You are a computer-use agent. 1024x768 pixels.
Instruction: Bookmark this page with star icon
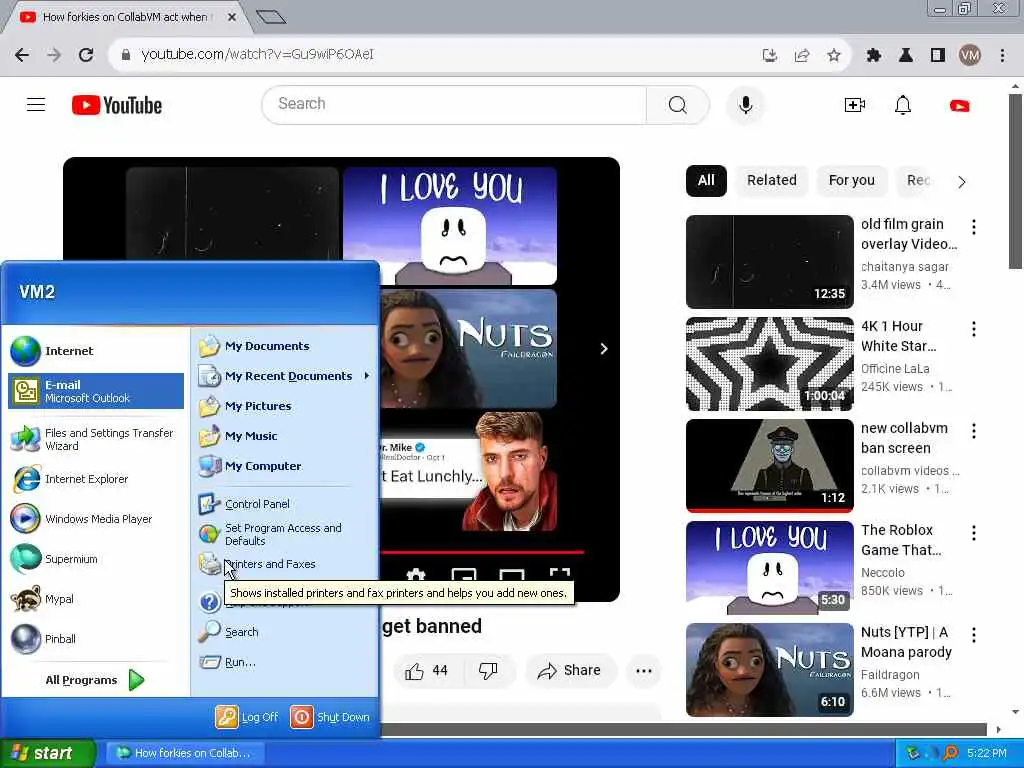[833, 56]
